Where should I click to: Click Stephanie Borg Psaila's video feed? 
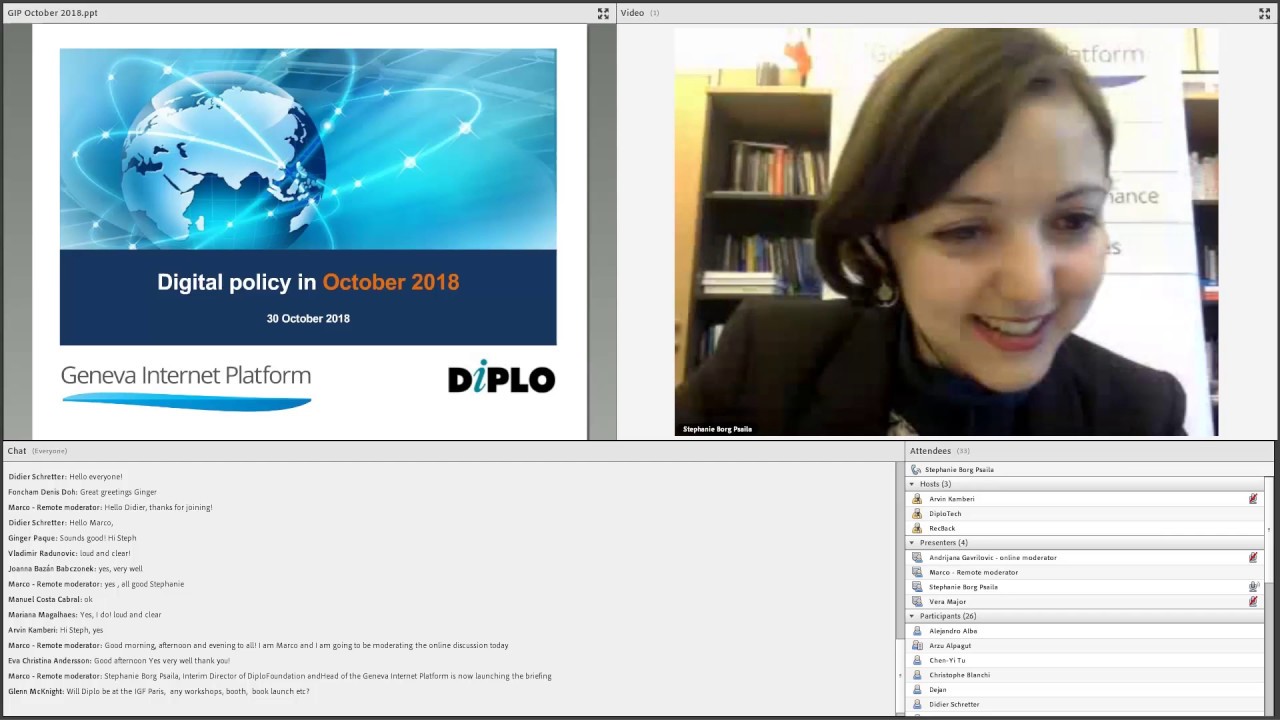click(x=946, y=232)
